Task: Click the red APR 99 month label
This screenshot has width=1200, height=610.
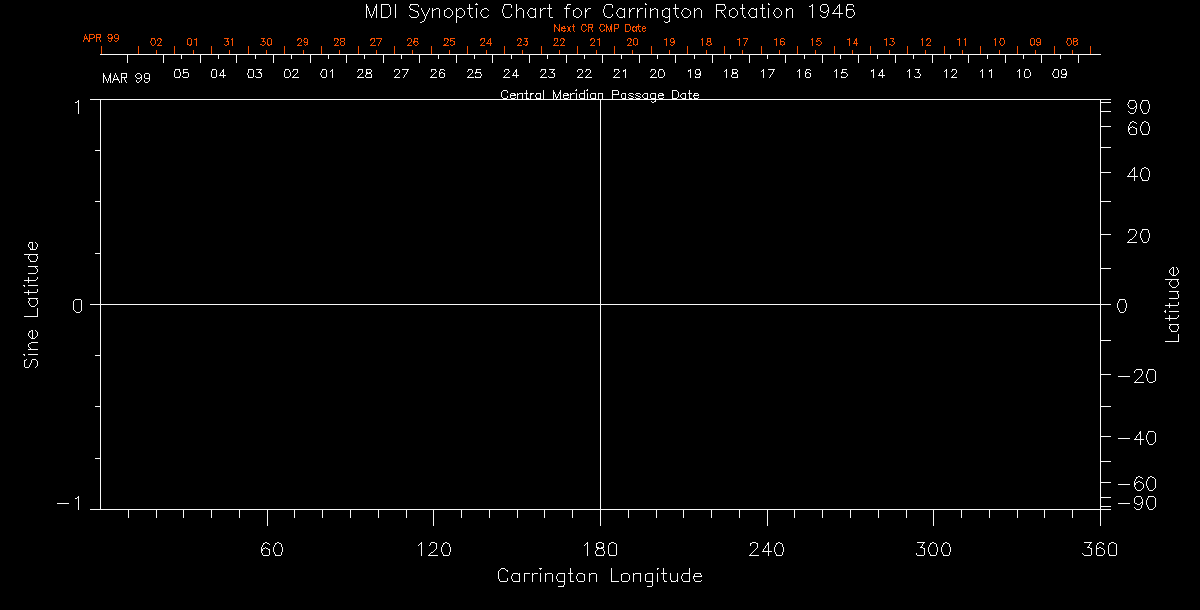Action: click(x=101, y=38)
